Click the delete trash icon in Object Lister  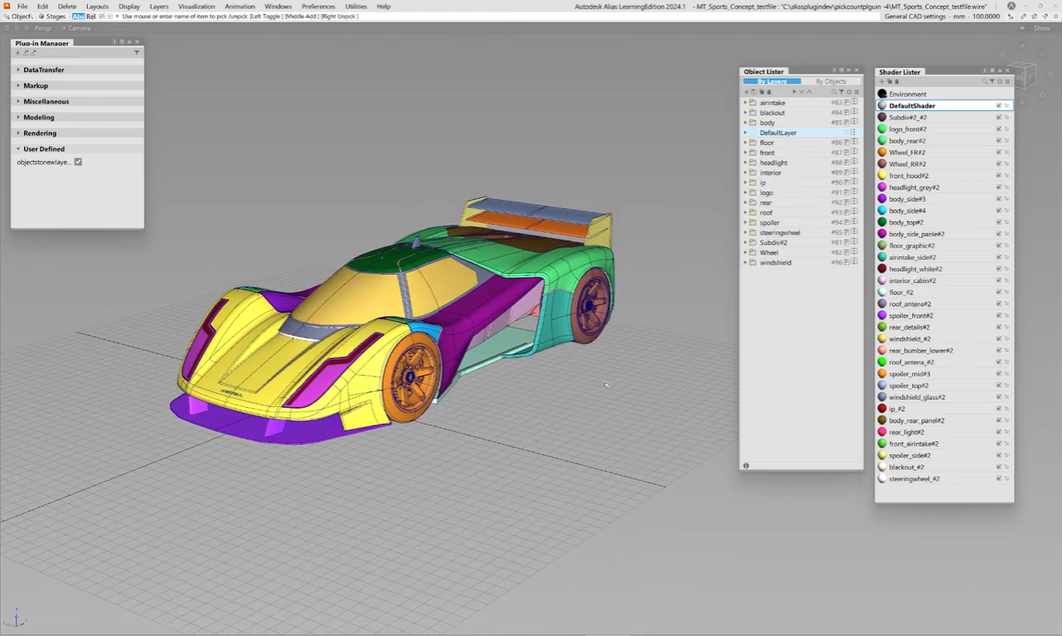coord(769,92)
